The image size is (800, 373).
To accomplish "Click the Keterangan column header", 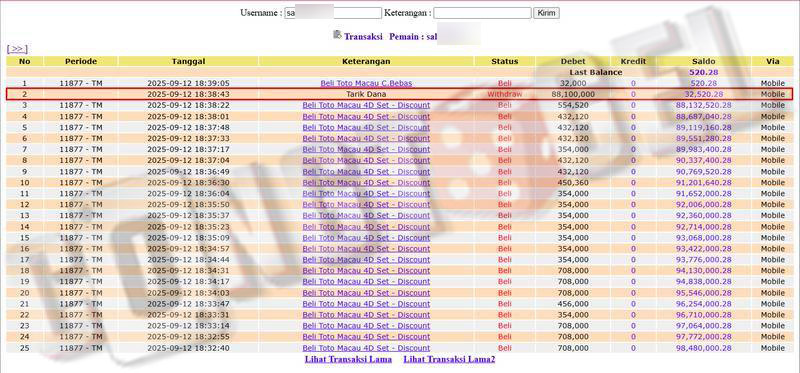I will pyautogui.click(x=366, y=61).
